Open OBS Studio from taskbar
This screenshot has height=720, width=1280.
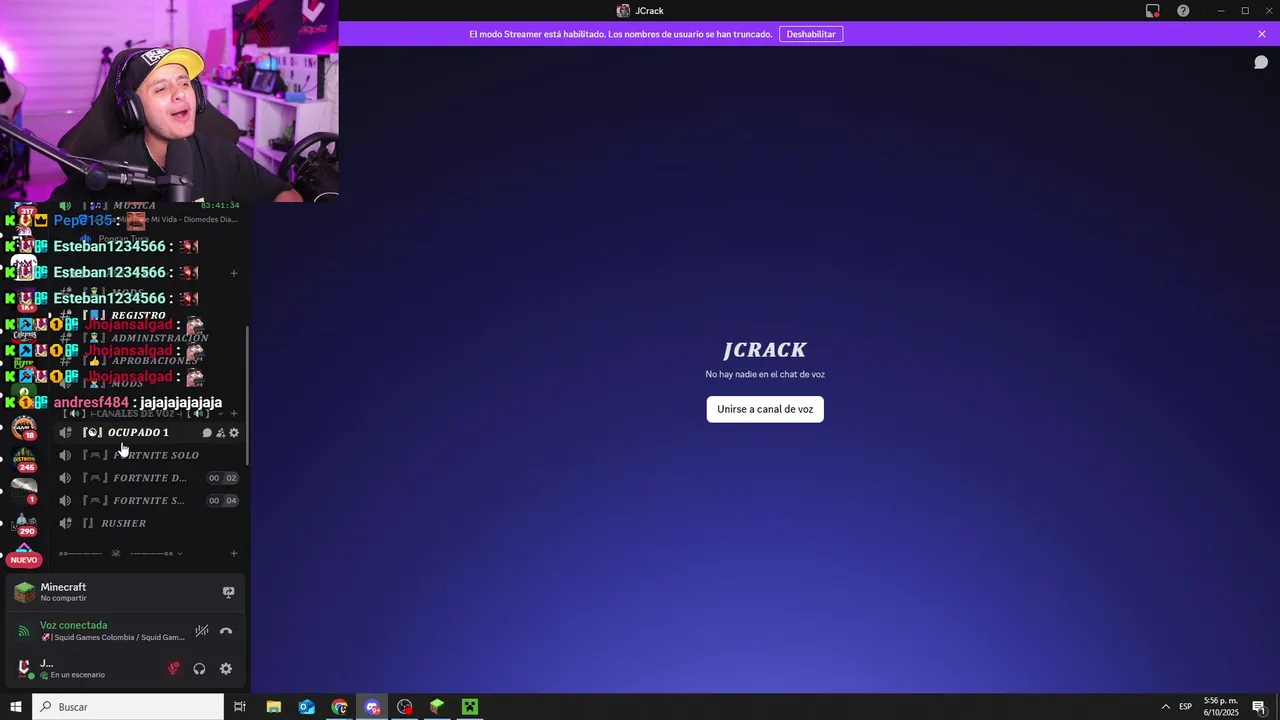(x=404, y=707)
